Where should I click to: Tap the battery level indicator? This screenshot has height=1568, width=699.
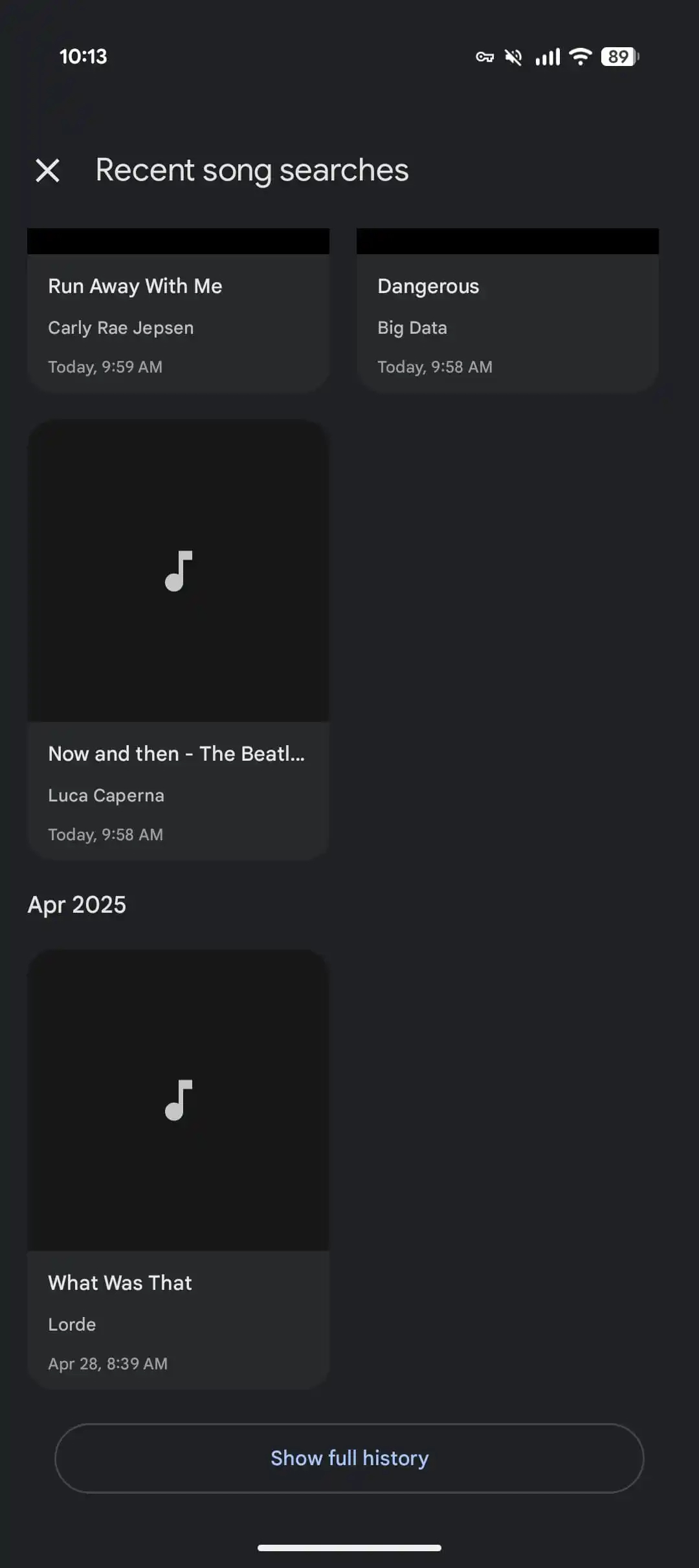[619, 57]
